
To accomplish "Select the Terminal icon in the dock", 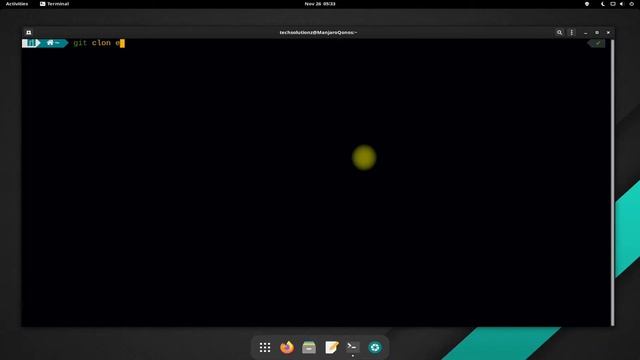I will click(x=353, y=347).
